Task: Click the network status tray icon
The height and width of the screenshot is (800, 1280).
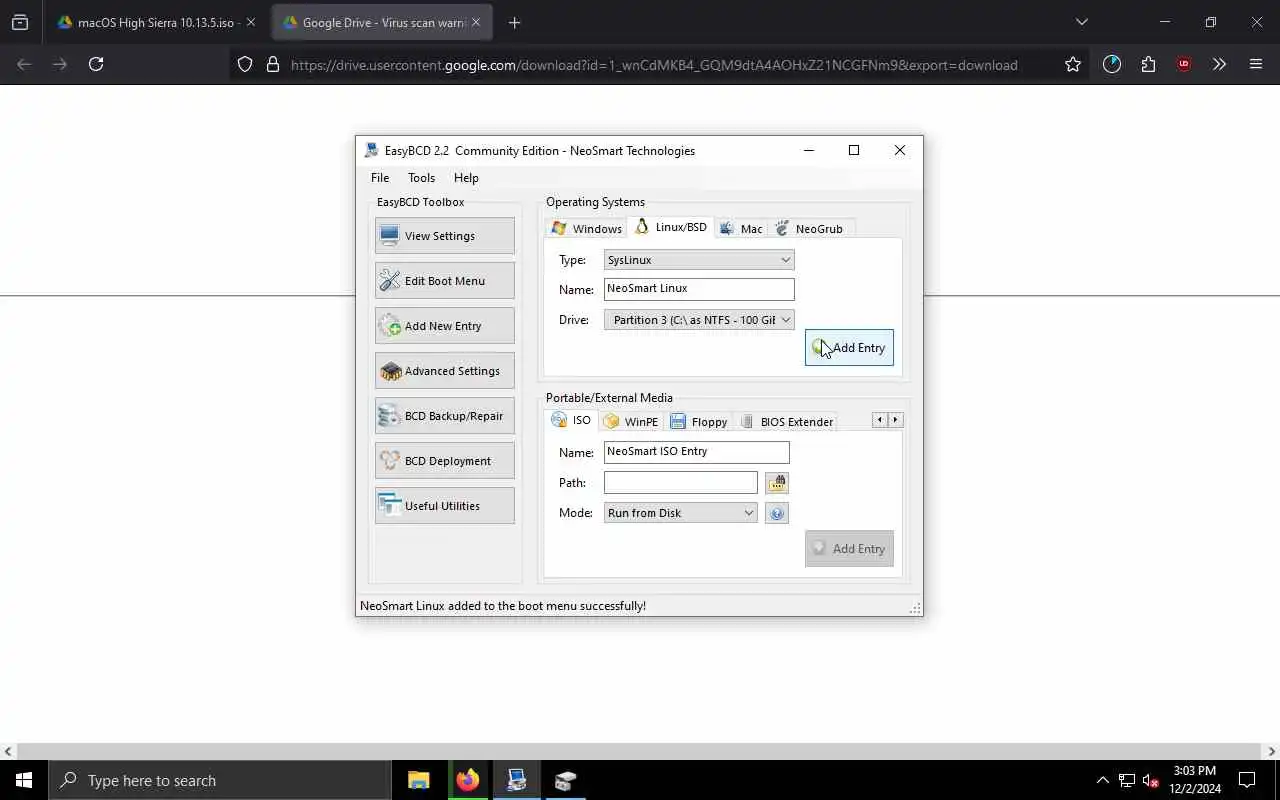Action: 1127,781
